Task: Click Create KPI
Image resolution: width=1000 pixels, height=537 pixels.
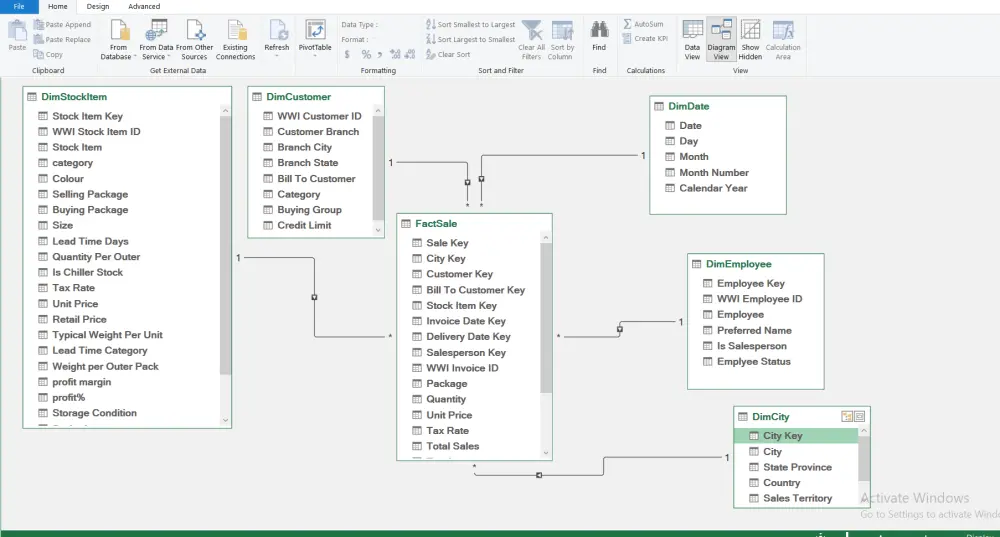Action: pos(645,39)
